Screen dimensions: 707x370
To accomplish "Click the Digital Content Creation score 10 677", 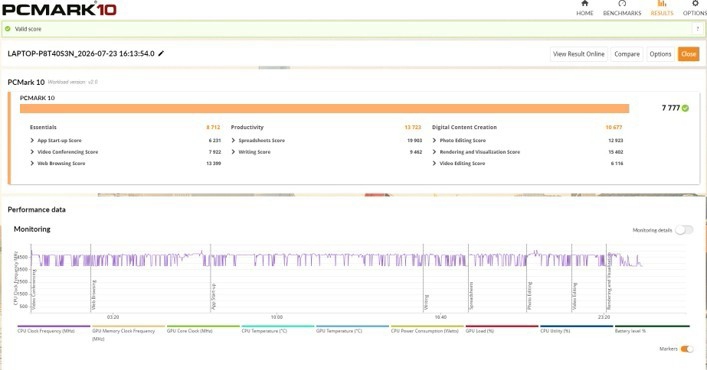I will (614, 128).
